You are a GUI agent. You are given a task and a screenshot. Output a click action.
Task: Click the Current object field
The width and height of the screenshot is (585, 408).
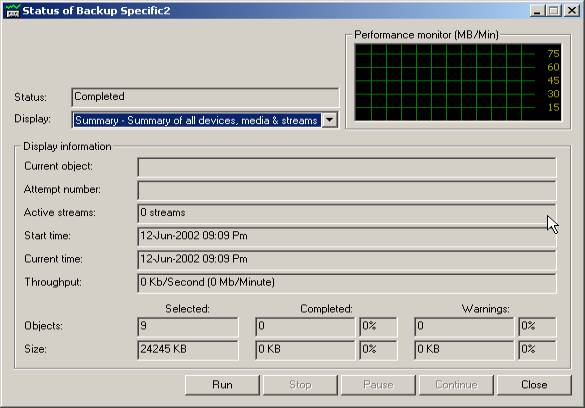point(347,167)
